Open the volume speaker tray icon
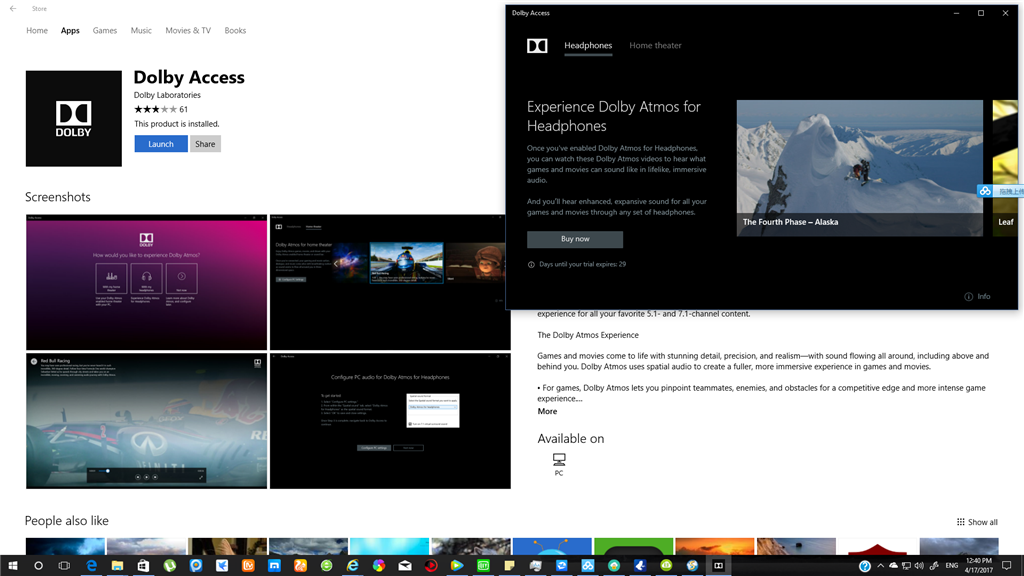Viewport: 1024px width, 576px height. [x=920, y=566]
